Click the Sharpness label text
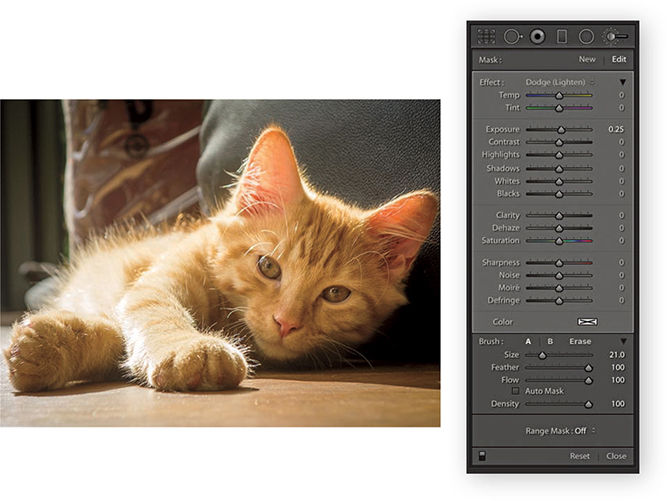Image resolution: width=667 pixels, height=501 pixels. tap(501, 263)
